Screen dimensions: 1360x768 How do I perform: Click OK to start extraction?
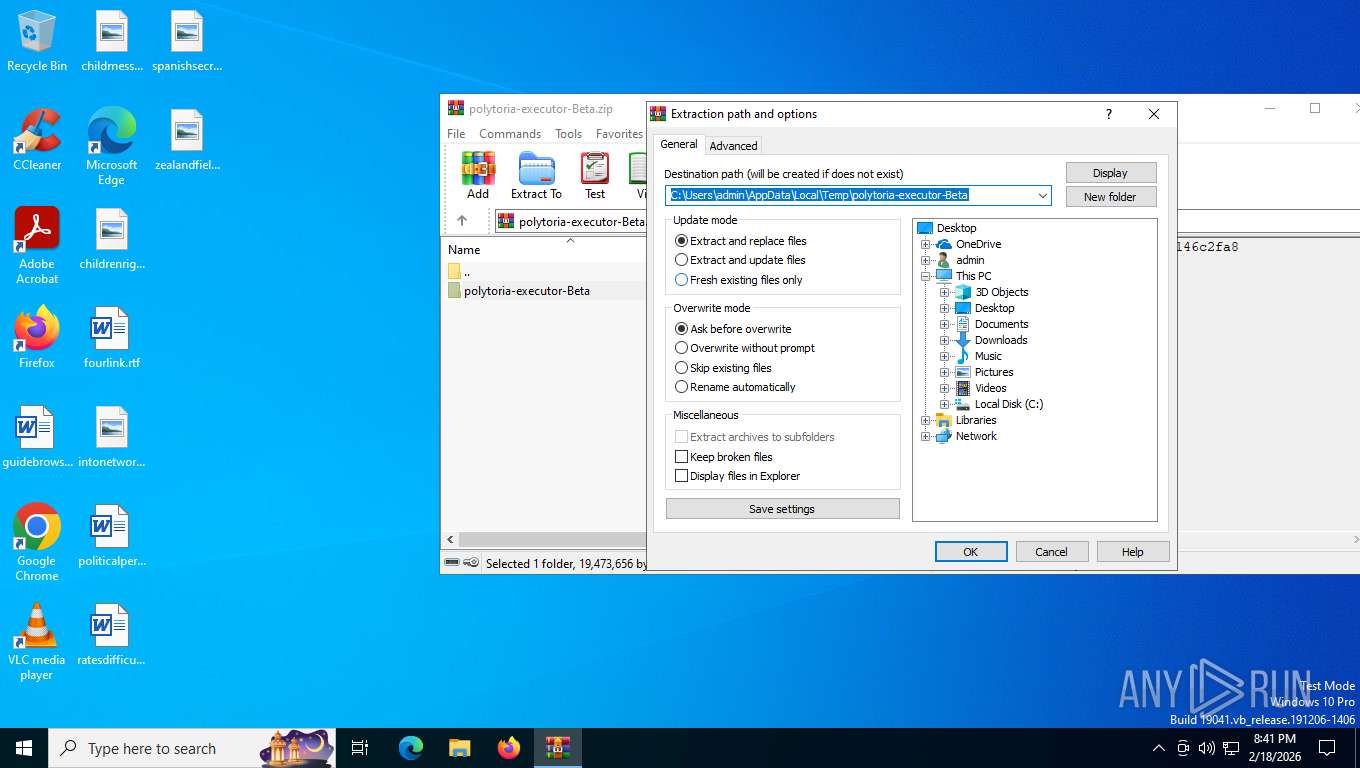pyautogui.click(x=970, y=552)
